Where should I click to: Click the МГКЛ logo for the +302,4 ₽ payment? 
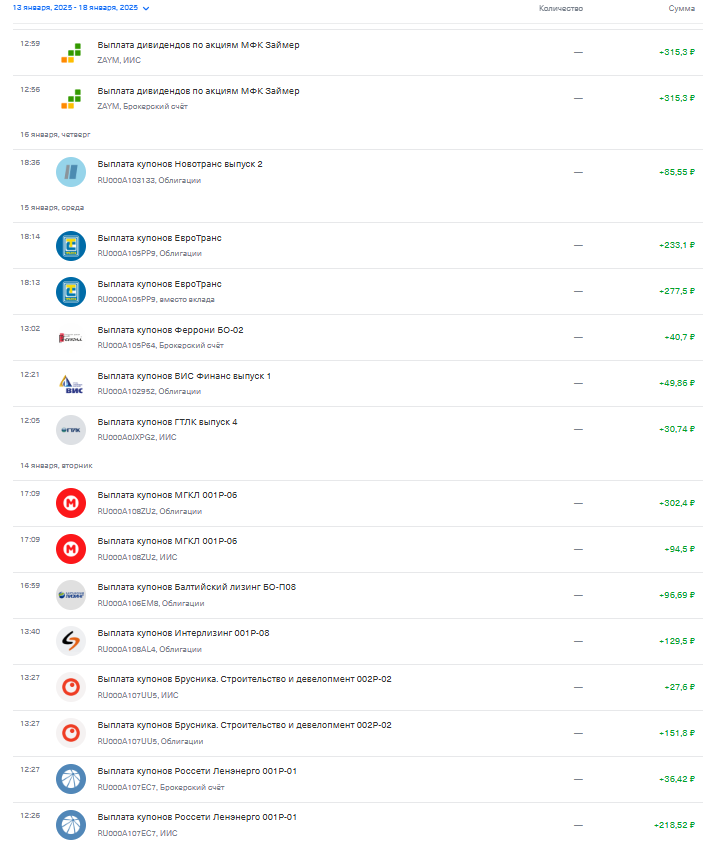(71, 503)
